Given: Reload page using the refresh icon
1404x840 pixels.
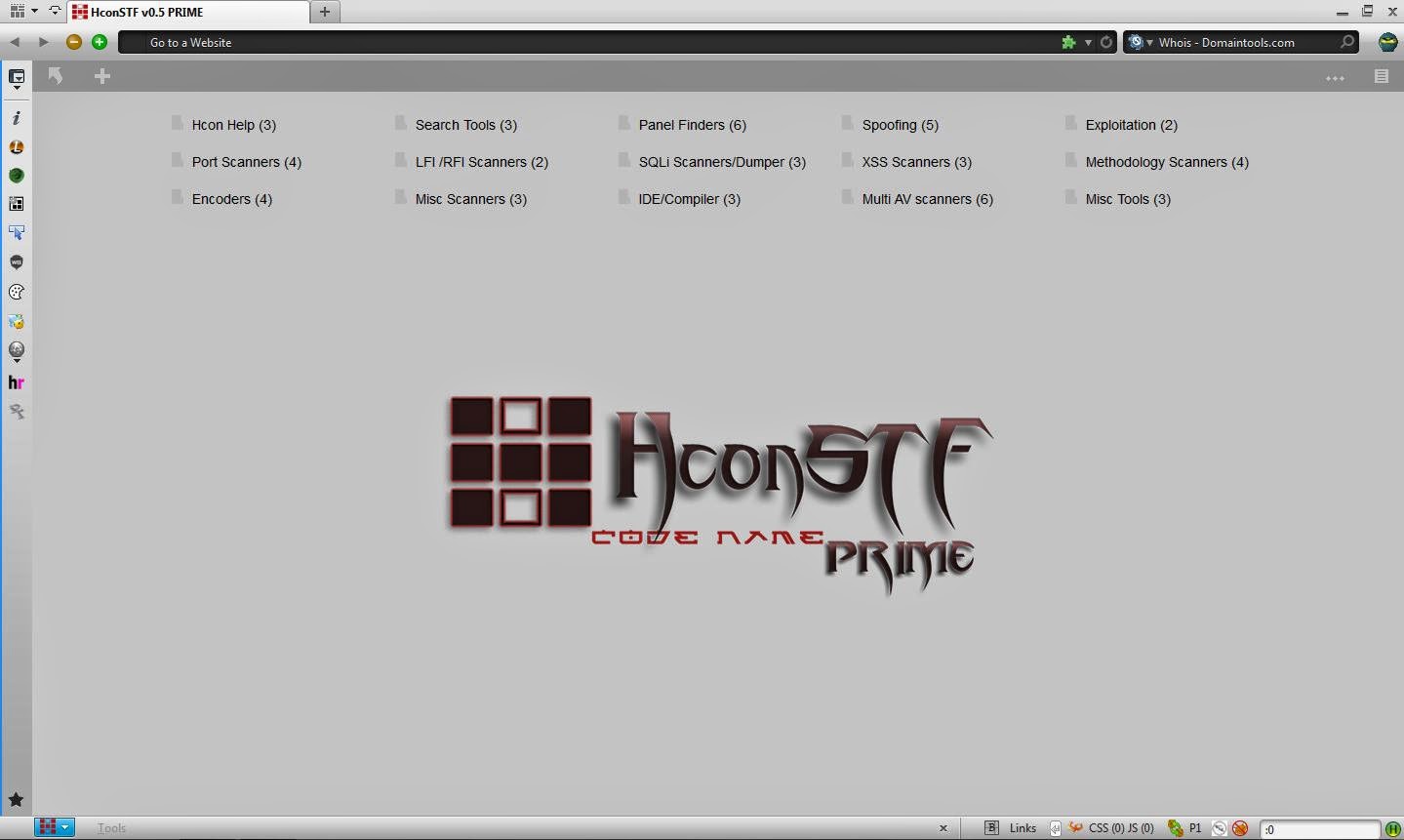Looking at the screenshot, I should click(1105, 42).
